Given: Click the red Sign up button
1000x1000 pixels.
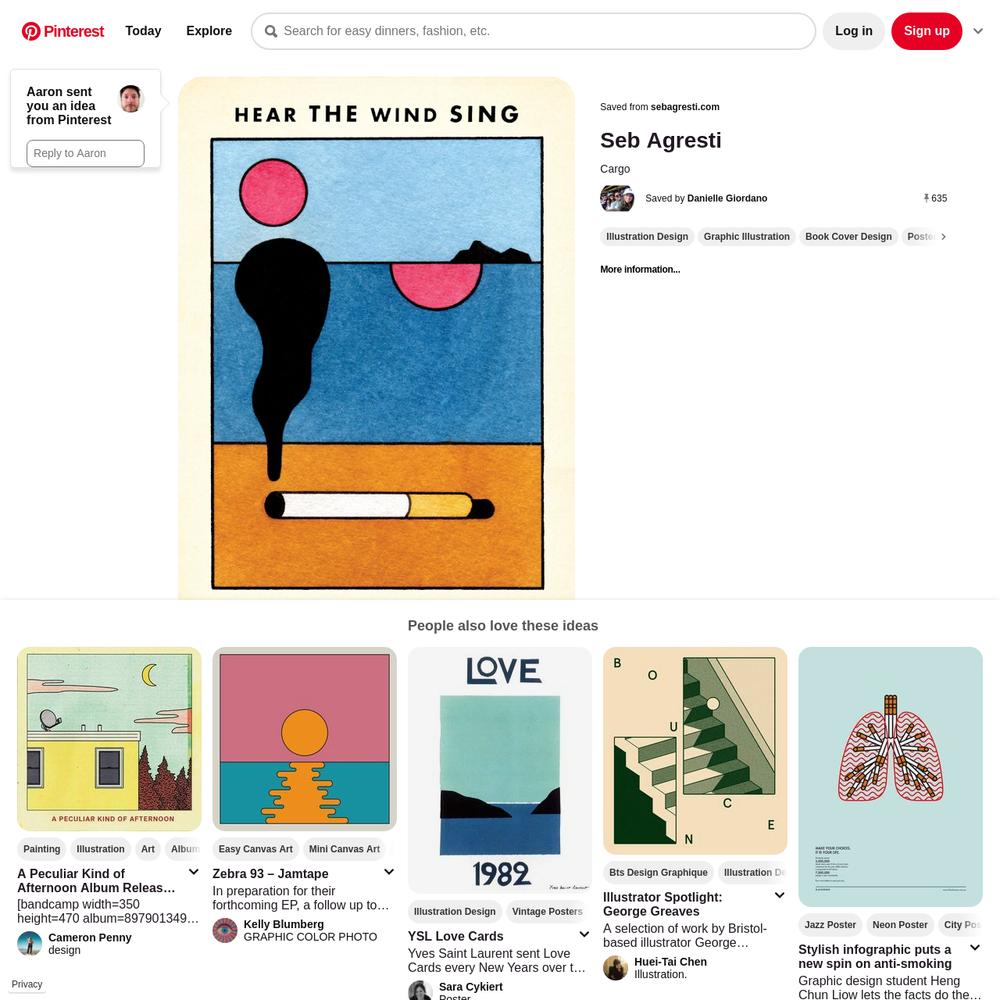Looking at the screenshot, I should point(926,31).
